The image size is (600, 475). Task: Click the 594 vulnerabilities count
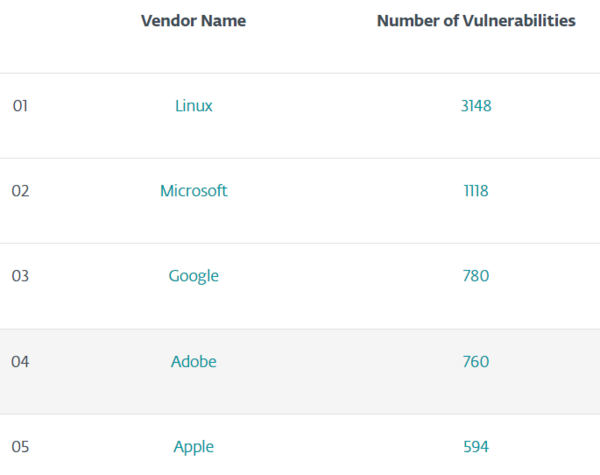click(x=476, y=447)
